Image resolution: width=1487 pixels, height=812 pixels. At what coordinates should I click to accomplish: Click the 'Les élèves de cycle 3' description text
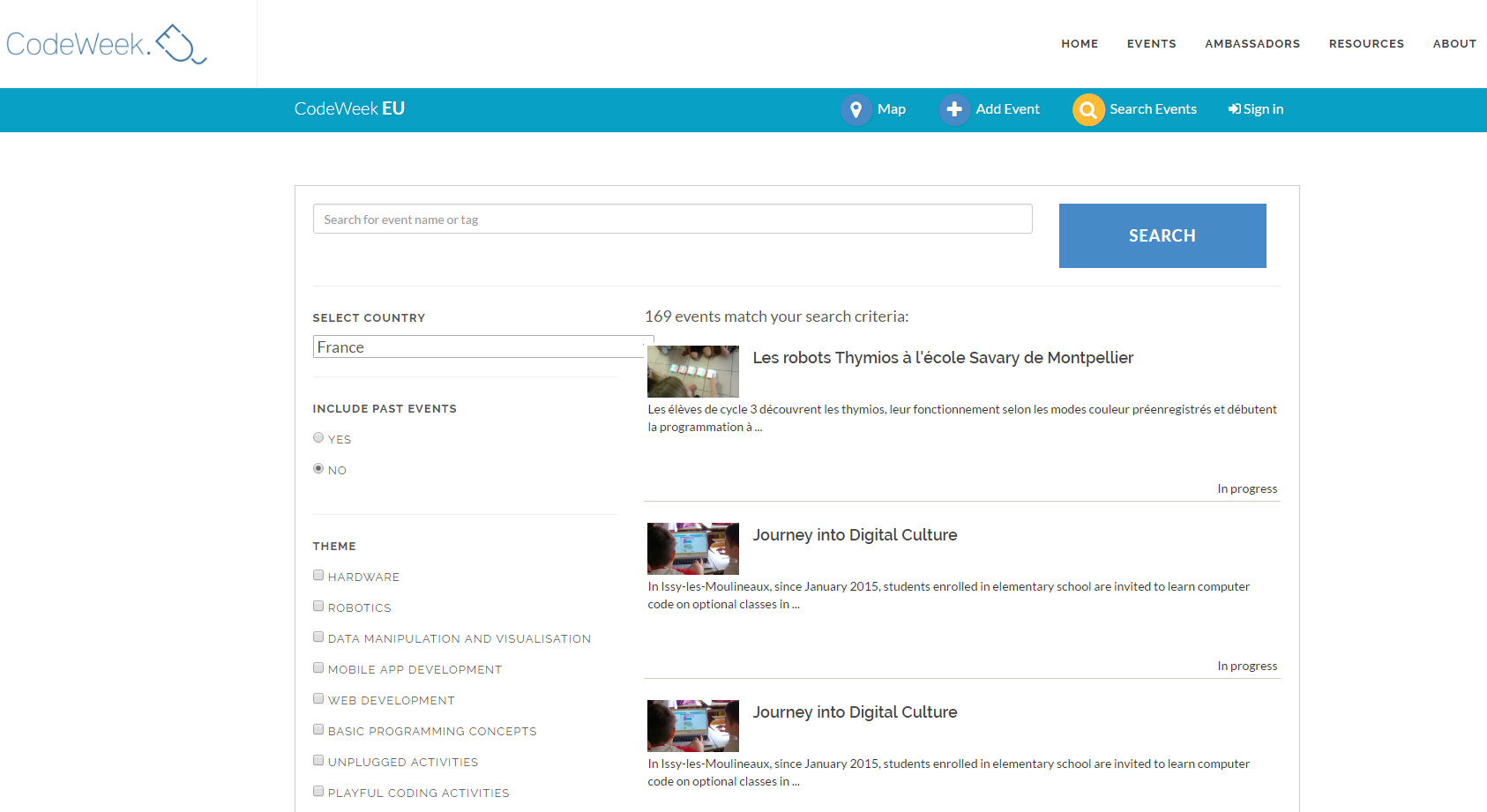(x=962, y=418)
